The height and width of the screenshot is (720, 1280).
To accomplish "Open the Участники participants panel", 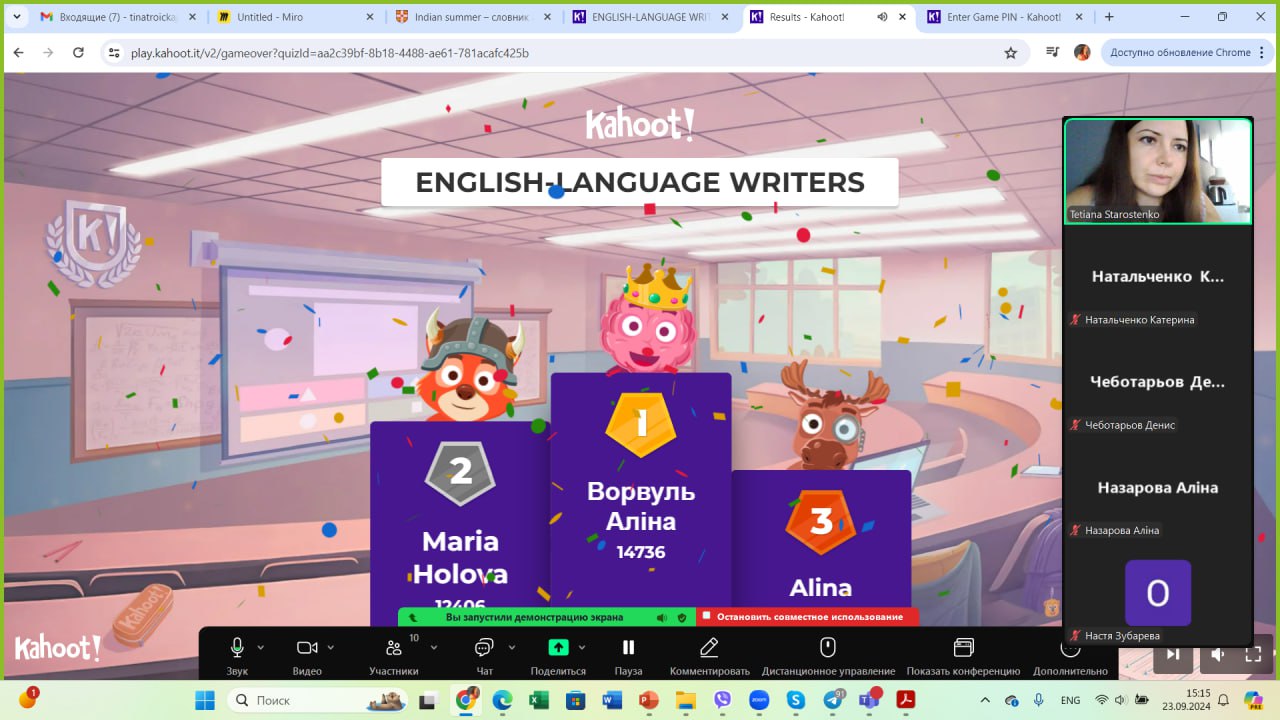I will point(394,648).
